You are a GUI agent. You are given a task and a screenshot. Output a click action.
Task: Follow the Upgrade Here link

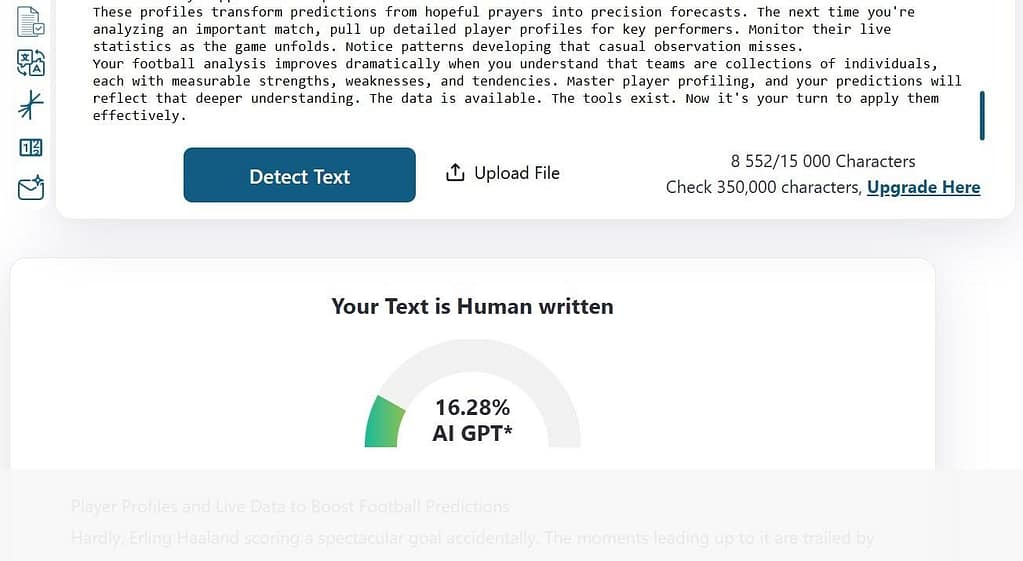point(923,187)
